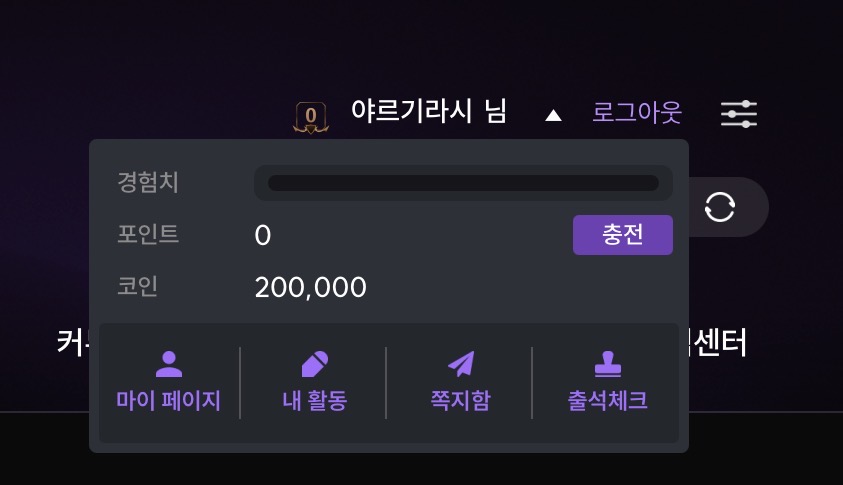Open the settings sliders icon
This screenshot has height=485, width=843.
coord(739,113)
